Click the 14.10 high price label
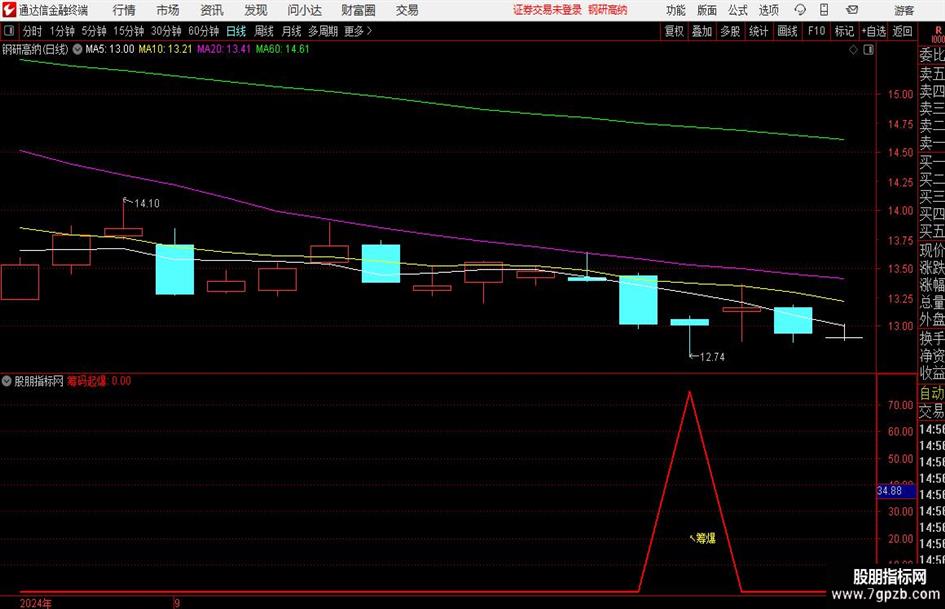The width and height of the screenshot is (945, 609). [147, 204]
